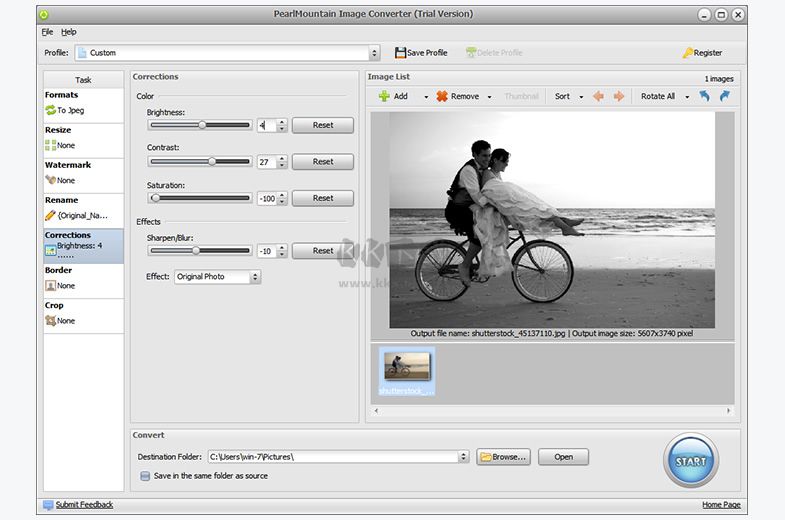785x520 pixels.
Task: Rotate image right with blue arrow
Action: (x=724, y=97)
